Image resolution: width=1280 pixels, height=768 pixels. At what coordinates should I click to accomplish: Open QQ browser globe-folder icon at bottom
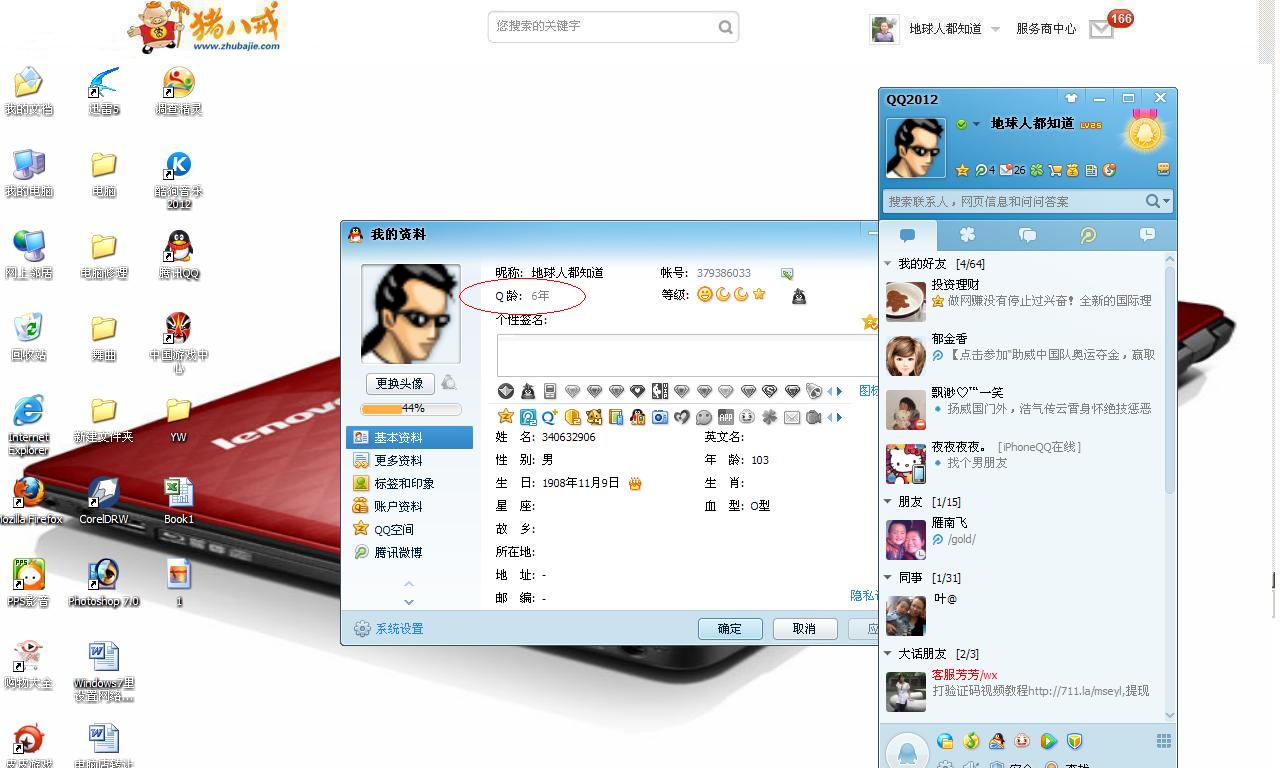[945, 741]
